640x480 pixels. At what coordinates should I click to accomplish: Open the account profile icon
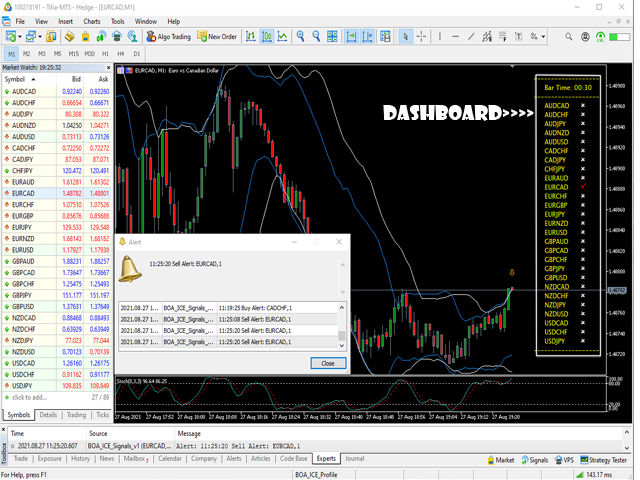585,37
